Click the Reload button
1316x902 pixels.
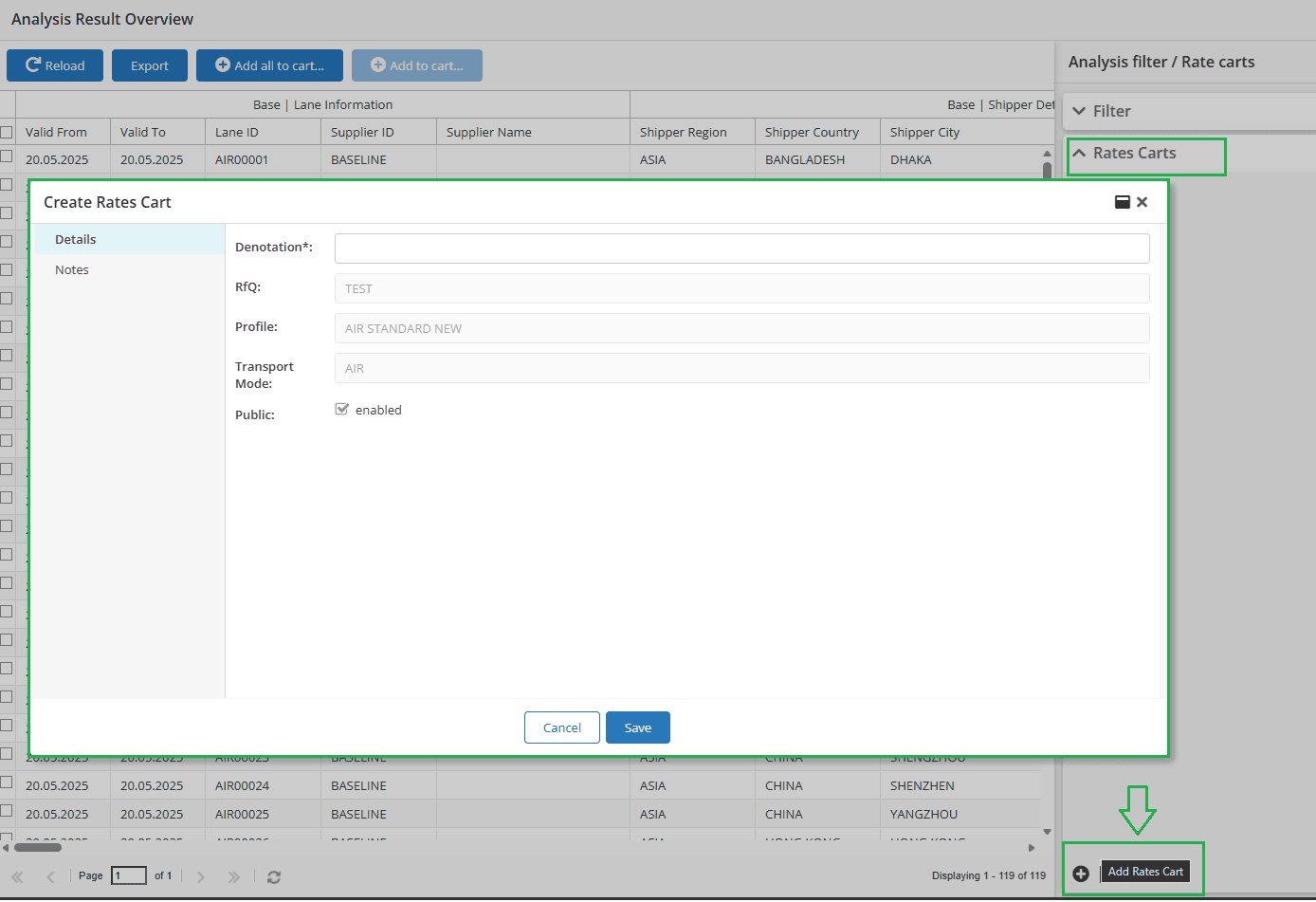55,65
